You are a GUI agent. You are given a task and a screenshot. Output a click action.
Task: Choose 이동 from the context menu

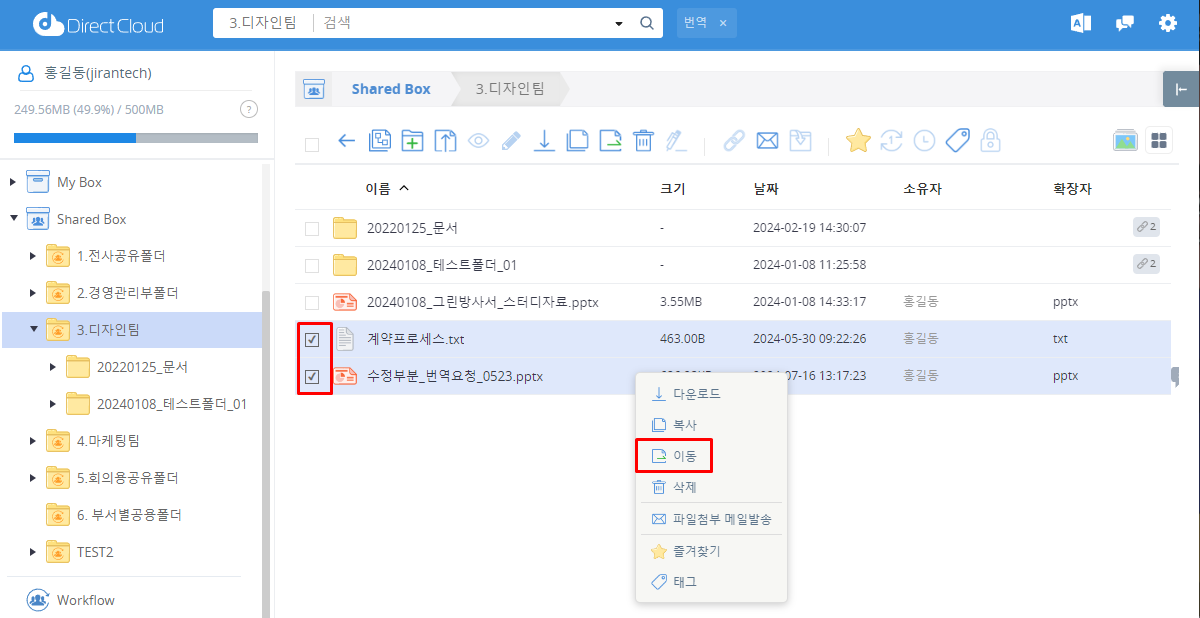pos(684,456)
